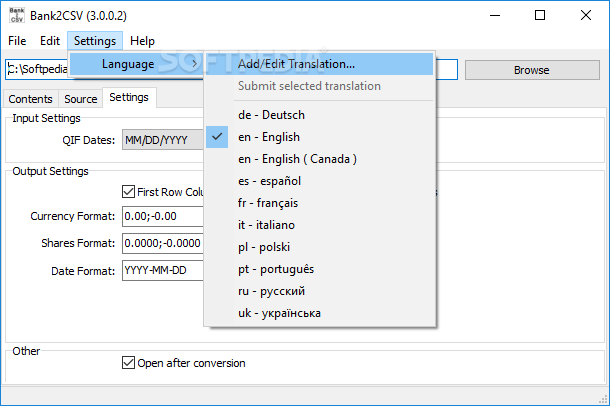Screen dimensions: 610x406
Task: Select the checked en - English language
Action: (319, 137)
